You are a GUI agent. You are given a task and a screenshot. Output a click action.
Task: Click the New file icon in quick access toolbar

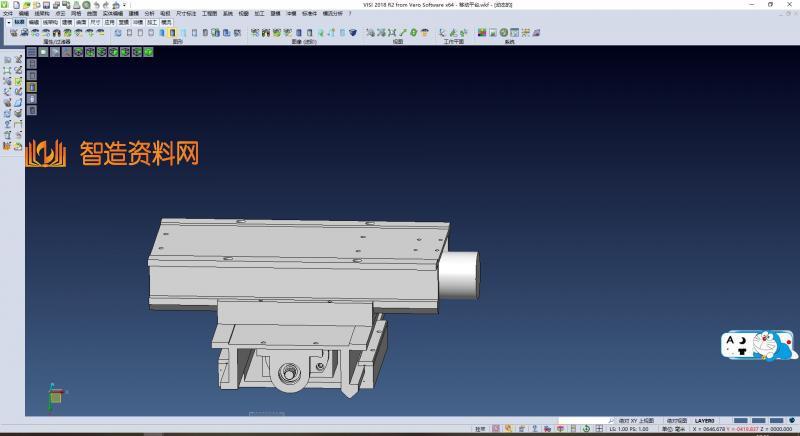click(x=17, y=5)
